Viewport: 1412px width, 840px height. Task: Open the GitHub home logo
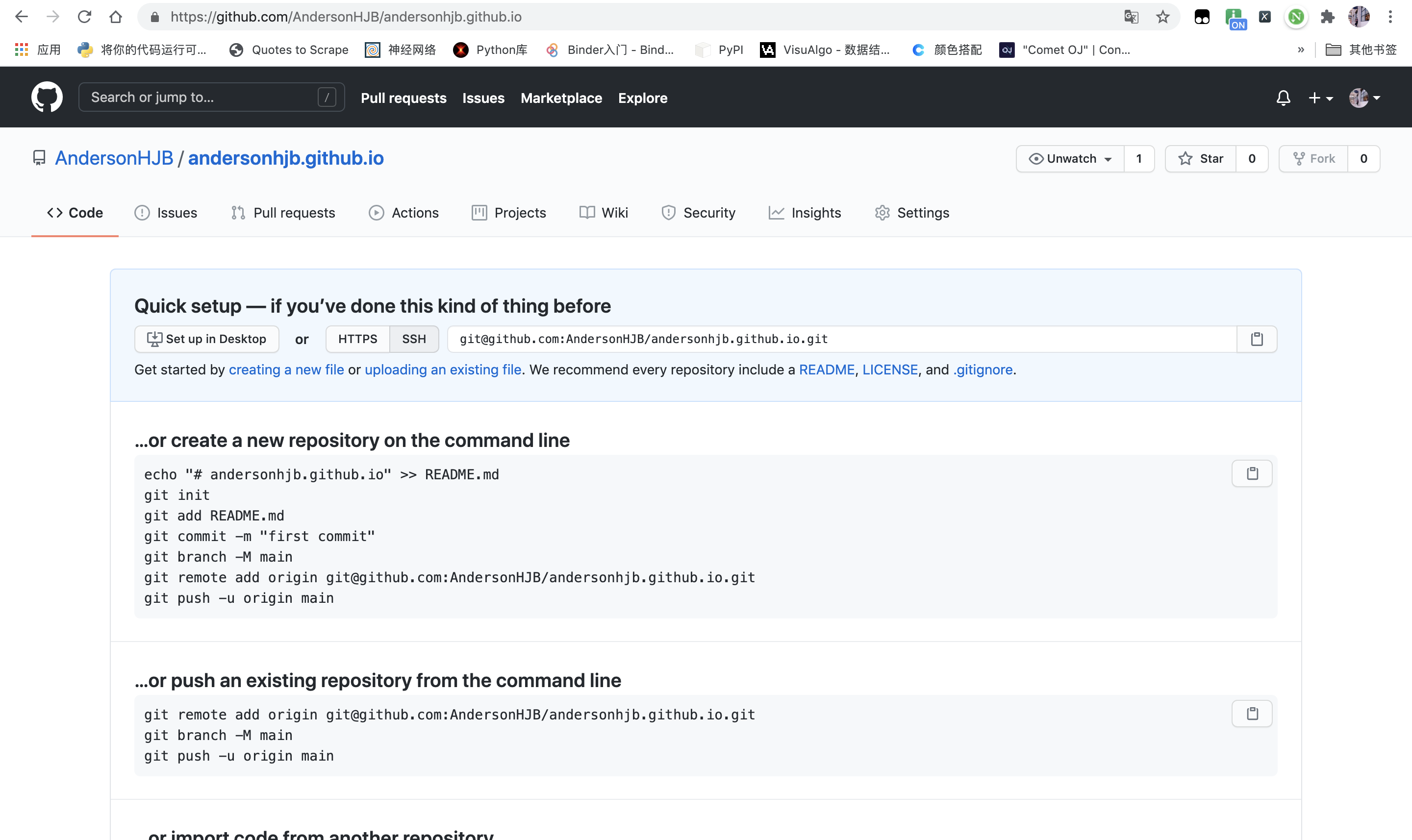47,98
